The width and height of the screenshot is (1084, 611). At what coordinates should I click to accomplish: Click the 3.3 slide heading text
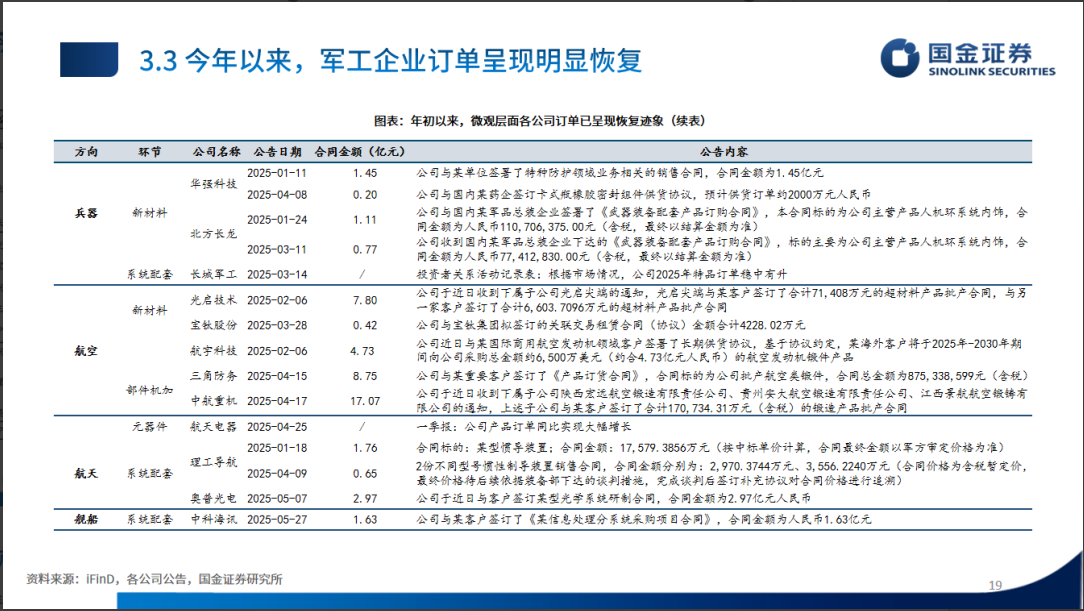pos(390,58)
